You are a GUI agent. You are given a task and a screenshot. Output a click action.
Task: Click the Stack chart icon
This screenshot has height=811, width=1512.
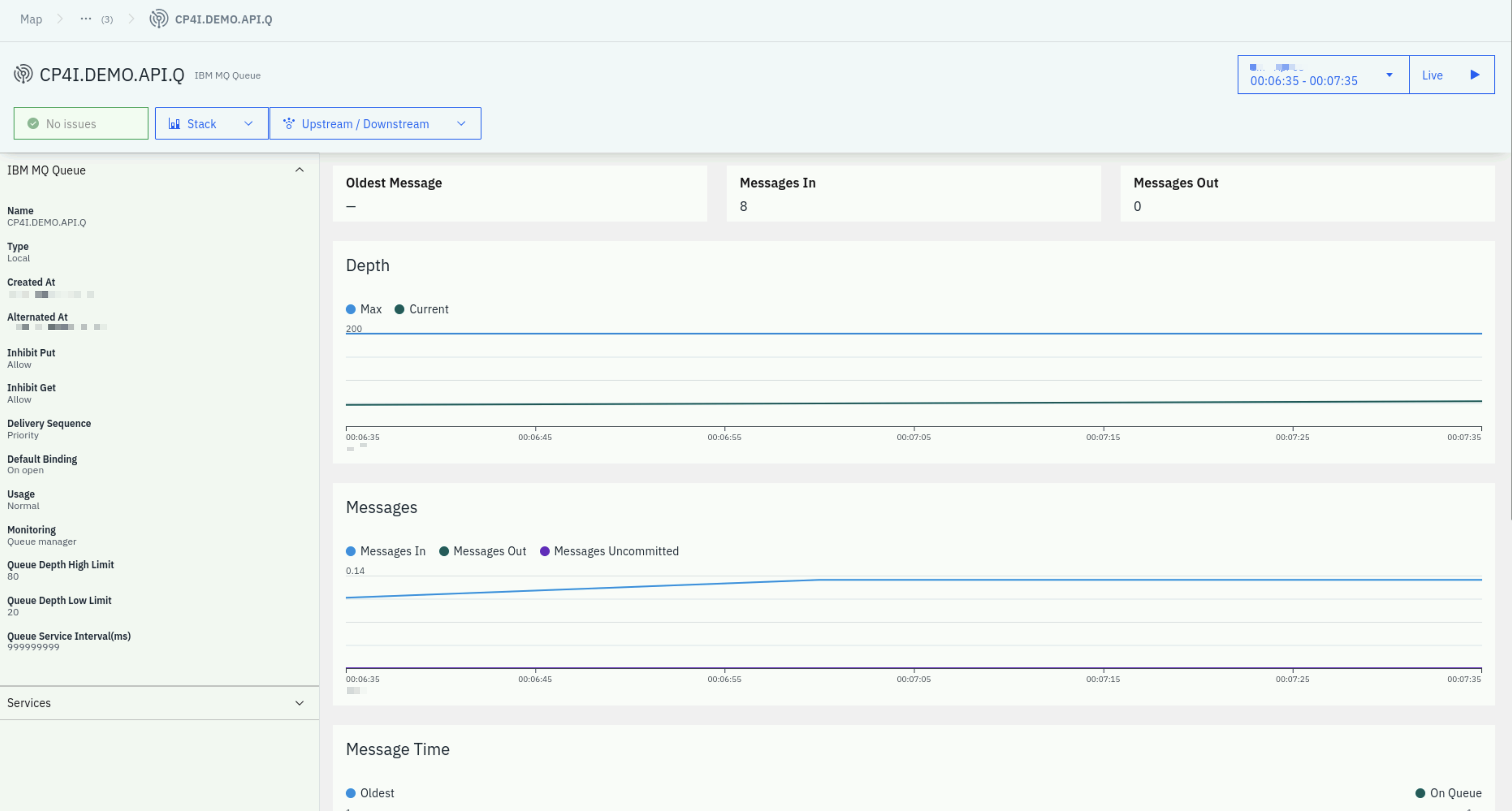click(x=174, y=123)
